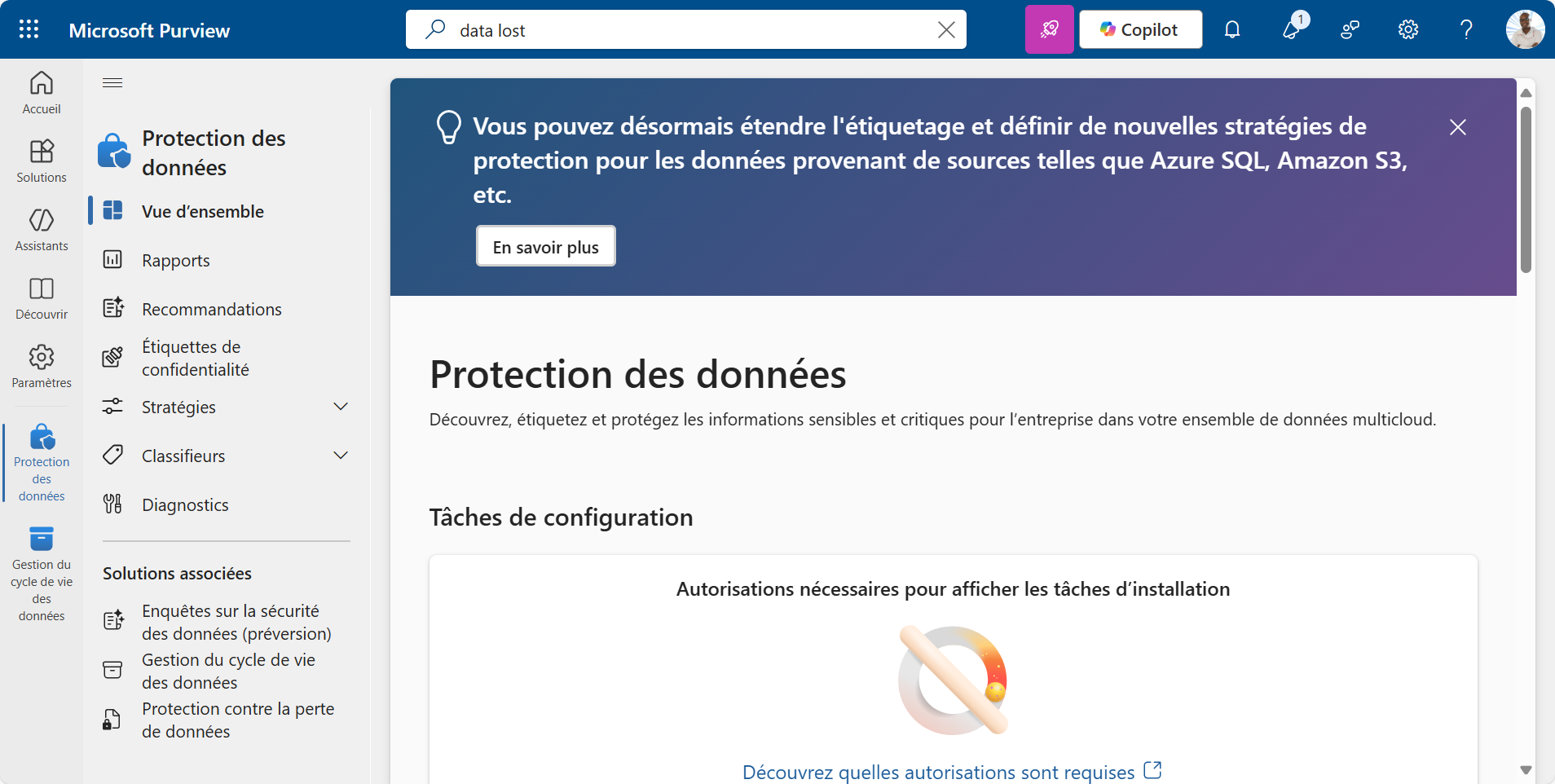The width and height of the screenshot is (1555, 784).
Task: Click the notifications bell icon
Action: [x=1232, y=29]
